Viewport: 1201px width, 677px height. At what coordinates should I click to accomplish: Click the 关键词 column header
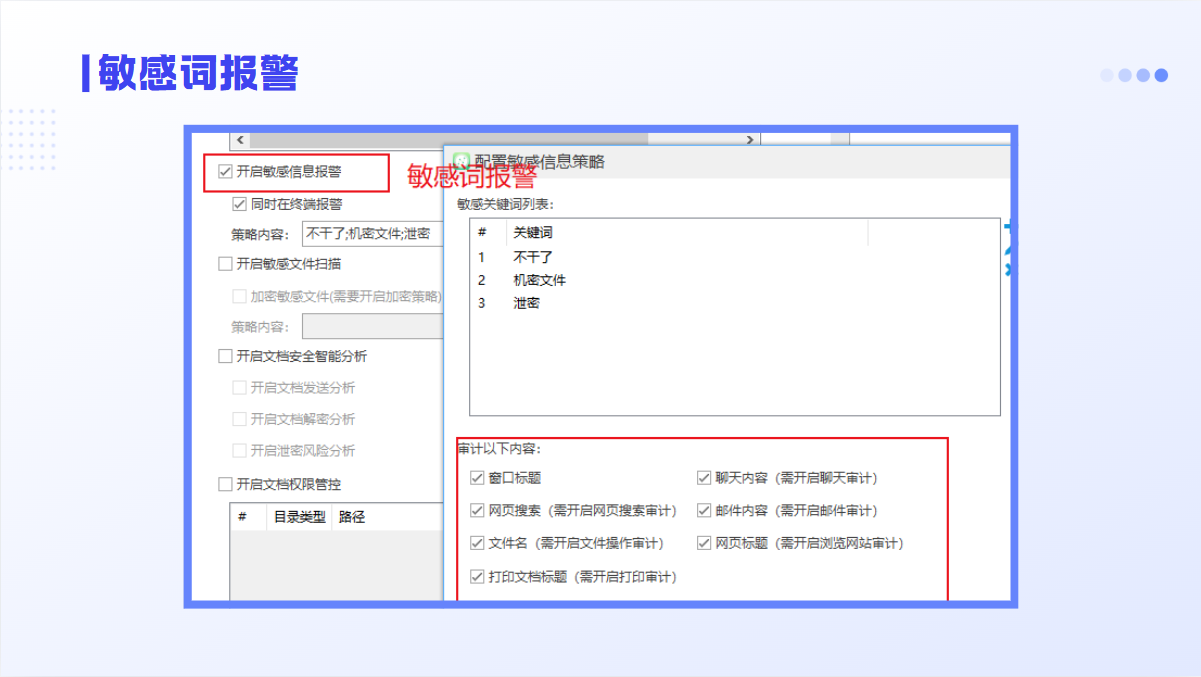pos(533,233)
